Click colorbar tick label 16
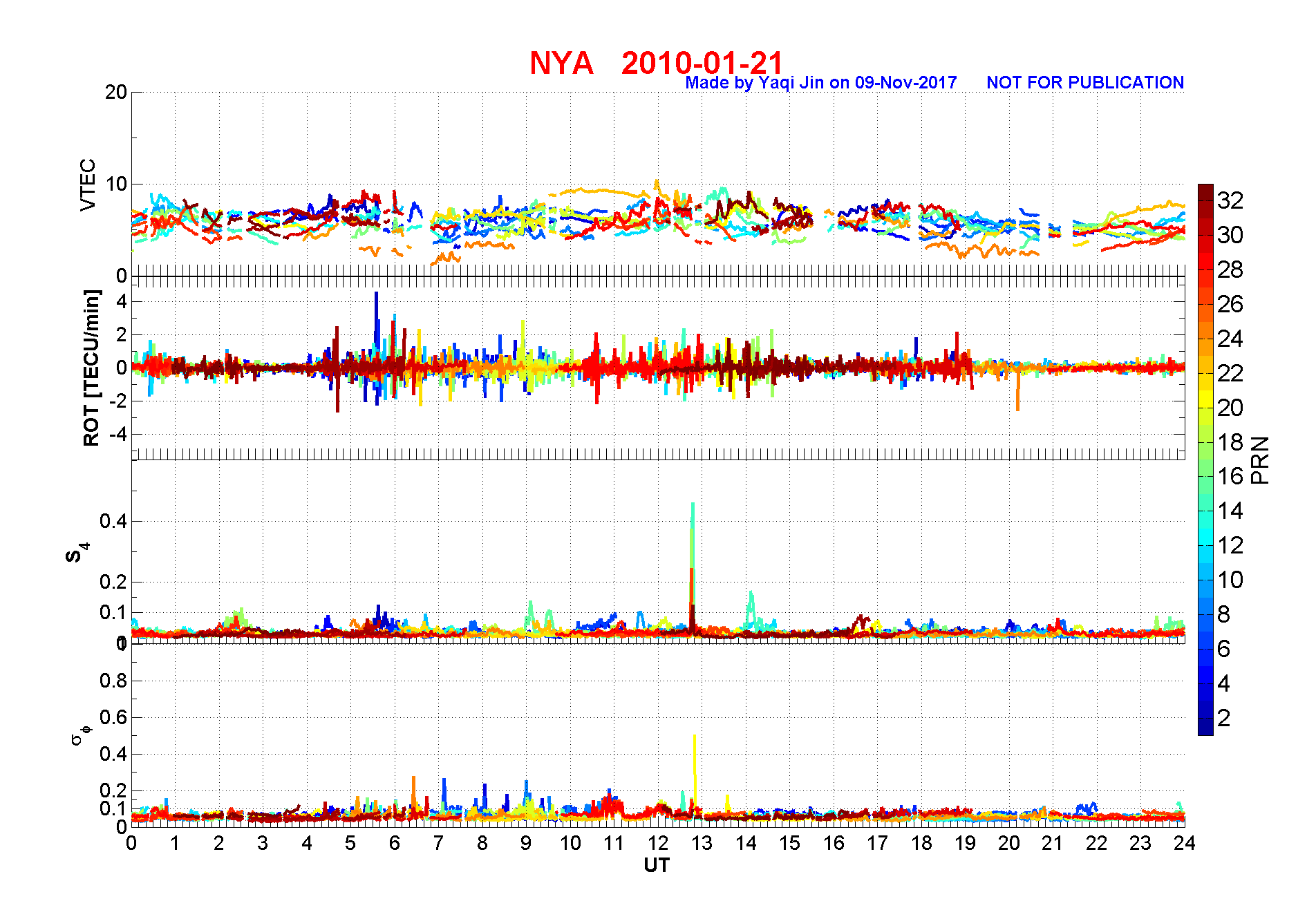The image size is (1316, 919). point(1230,476)
